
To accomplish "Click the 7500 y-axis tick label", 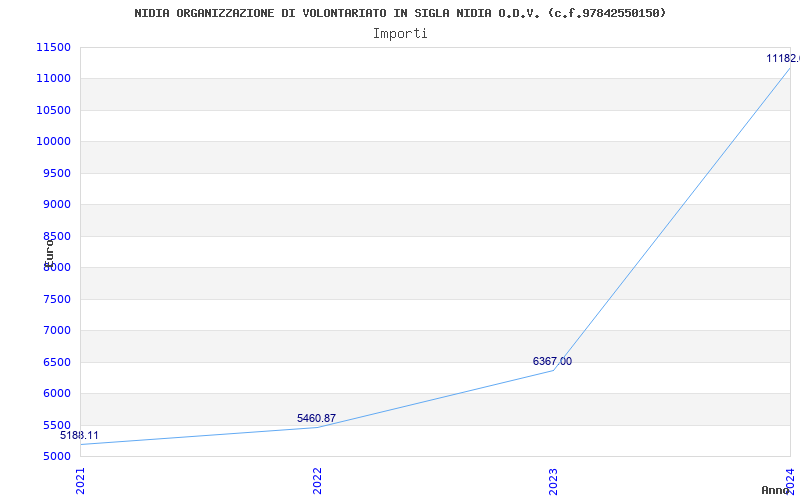I will click(56, 299).
